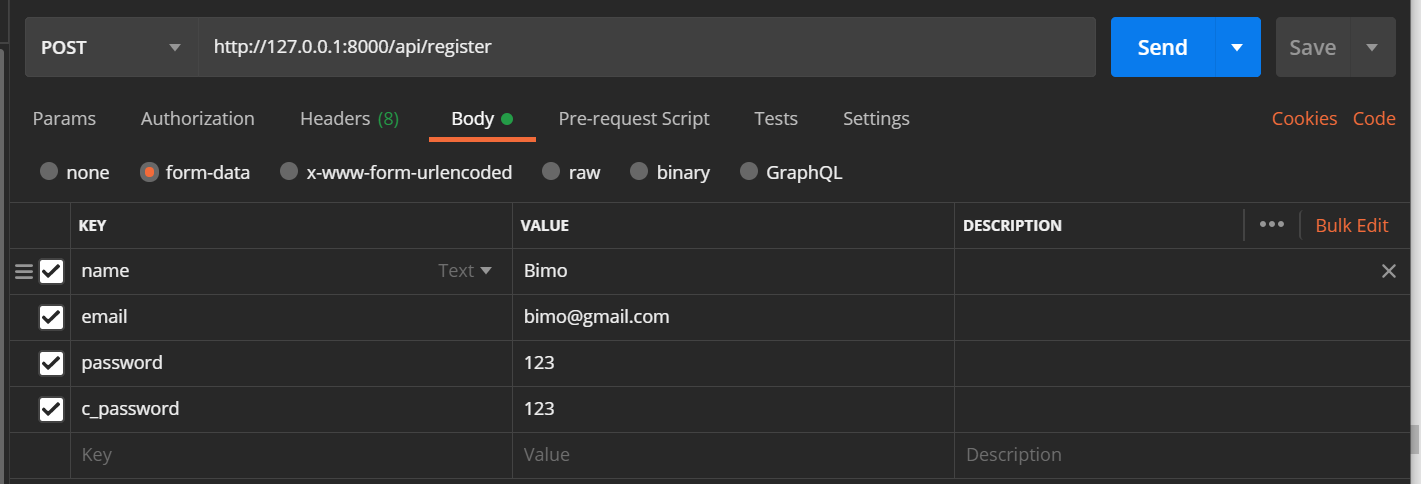Expand the Send button arrow options

[1237, 47]
